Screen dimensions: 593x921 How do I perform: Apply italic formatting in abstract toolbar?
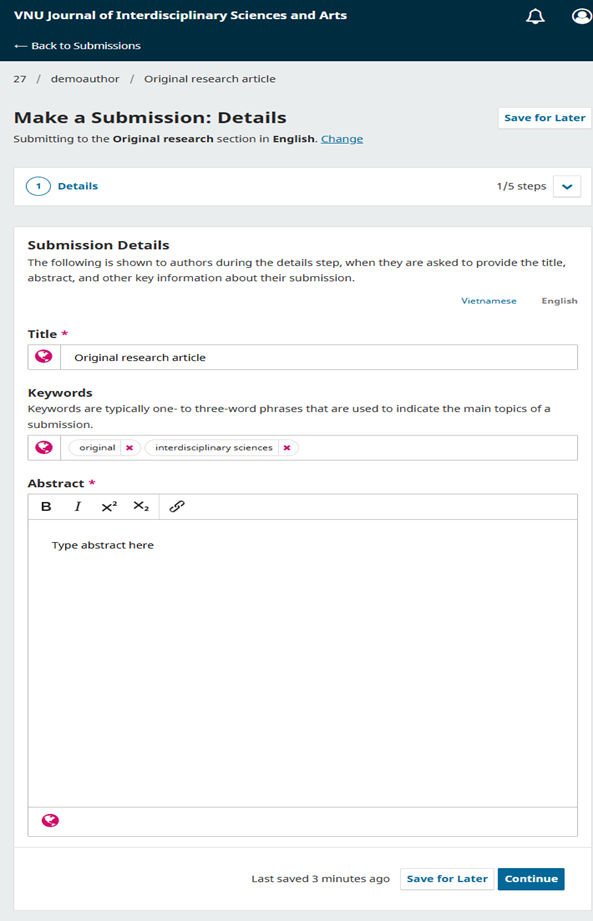[x=78, y=506]
